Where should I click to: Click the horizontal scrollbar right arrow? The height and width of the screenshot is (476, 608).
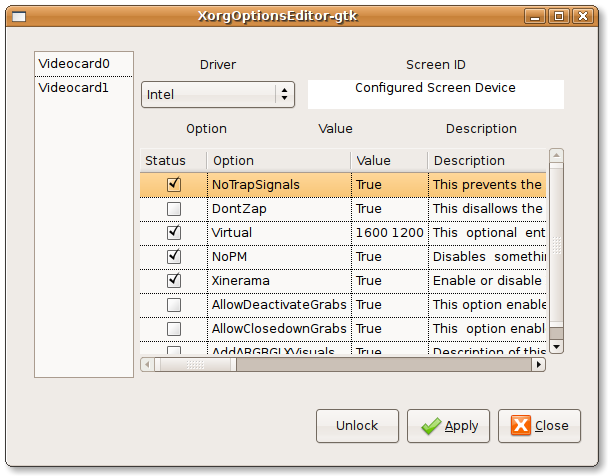pyautogui.click(x=540, y=365)
